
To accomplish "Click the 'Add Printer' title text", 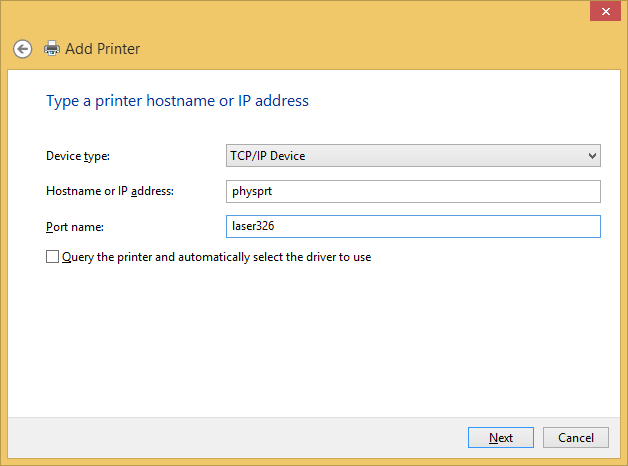I will 102,48.
